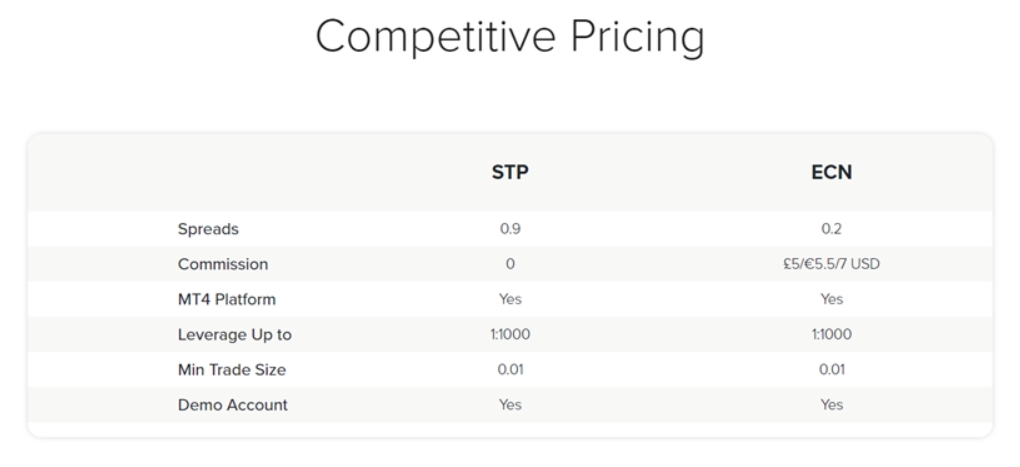
Task: Click the ECN leverage value 1:1000
Action: click(831, 335)
